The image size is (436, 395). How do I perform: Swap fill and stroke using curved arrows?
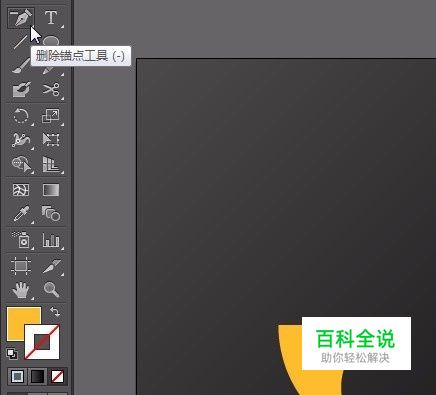point(55,312)
